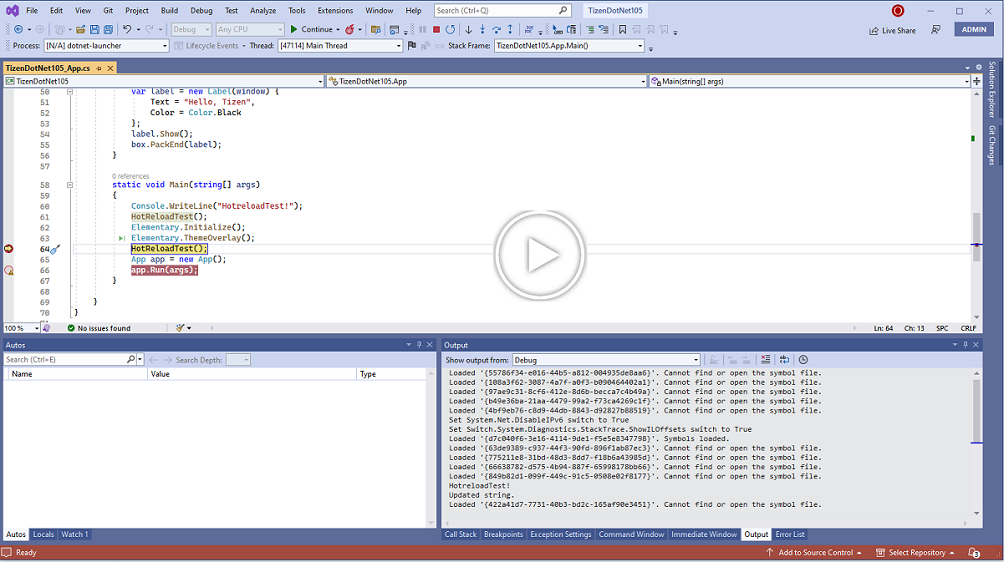Toggle pin on TizenDotNet105_App.cs tab
The height and width of the screenshot is (562, 1004).
point(98,68)
